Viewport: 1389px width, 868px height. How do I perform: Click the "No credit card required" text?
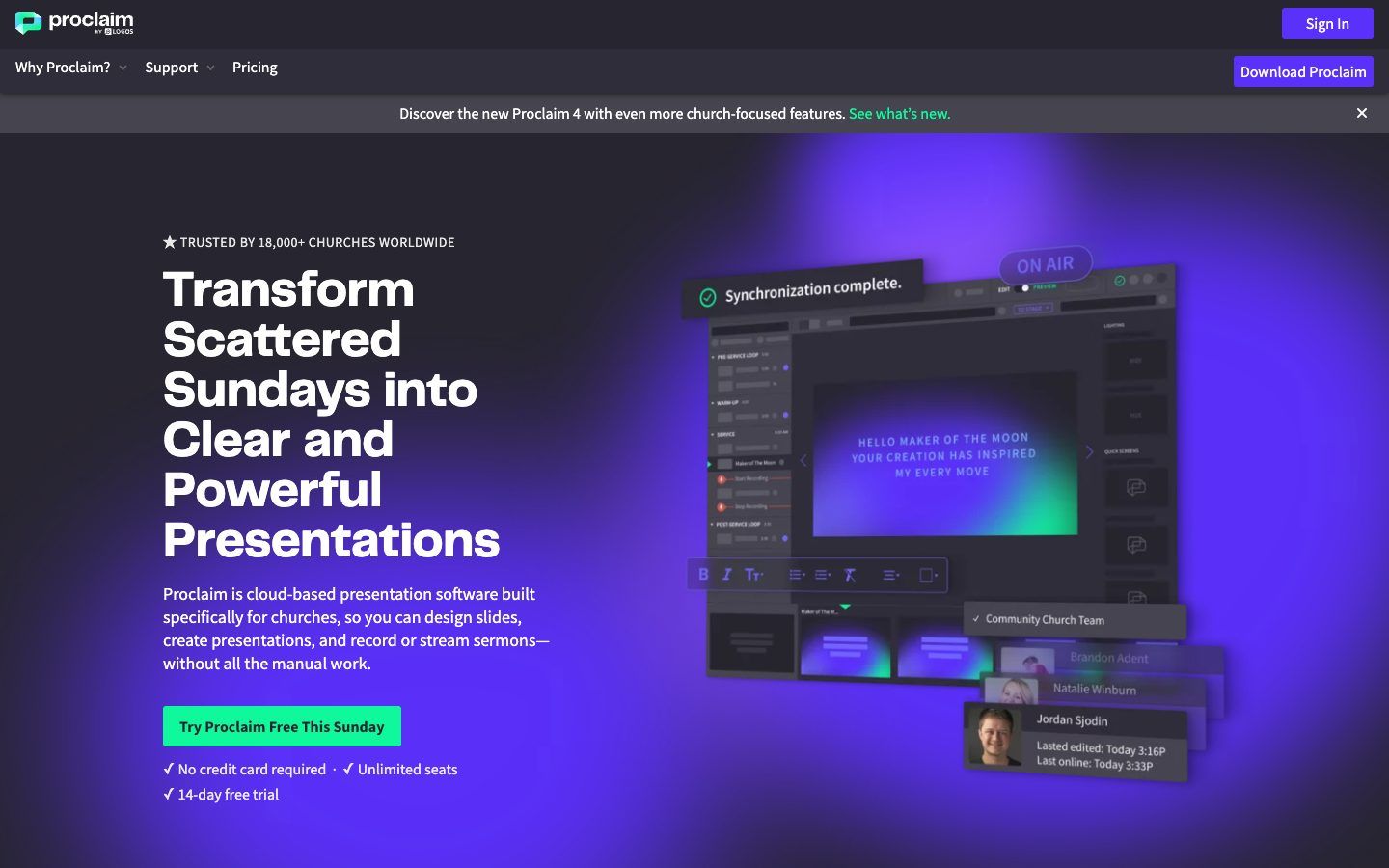[x=252, y=770]
